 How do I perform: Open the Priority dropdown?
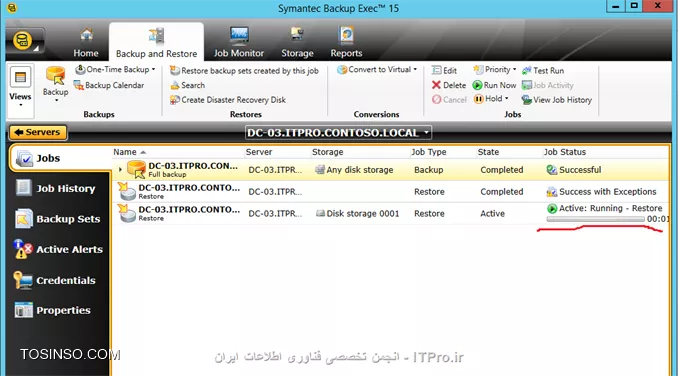pyautogui.click(x=495, y=70)
